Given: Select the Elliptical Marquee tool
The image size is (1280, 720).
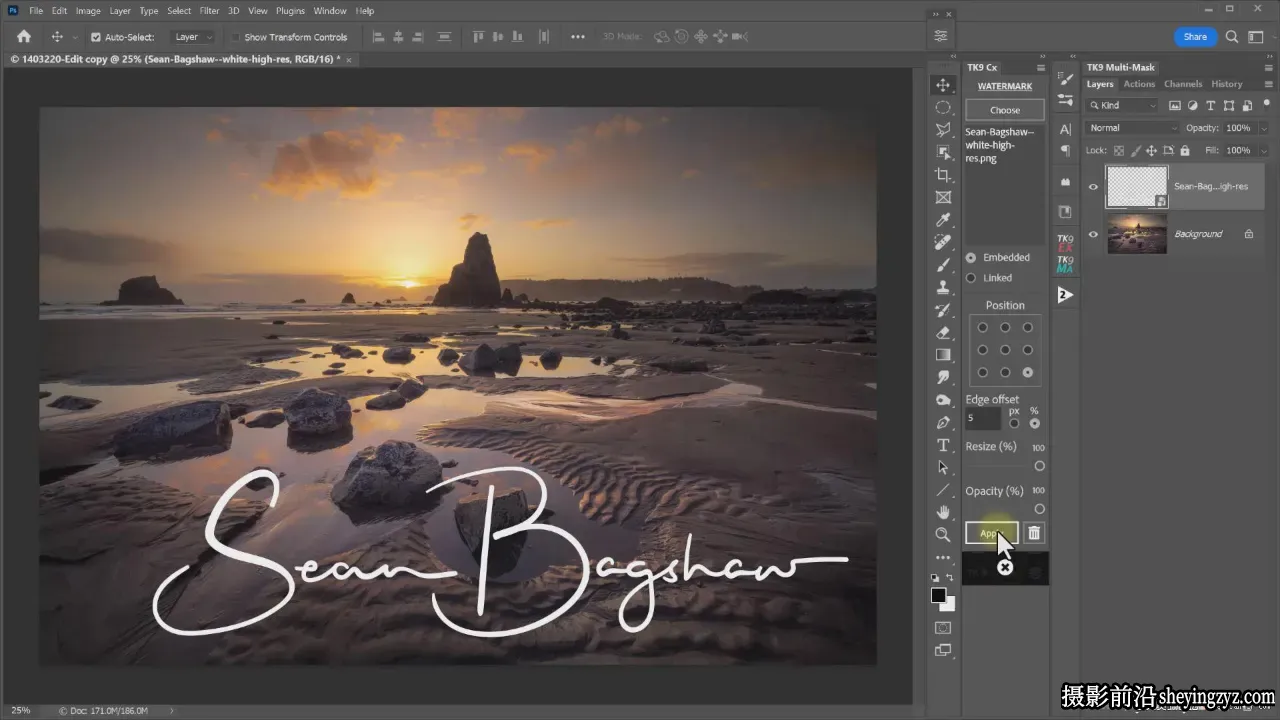Looking at the screenshot, I should coord(943,107).
